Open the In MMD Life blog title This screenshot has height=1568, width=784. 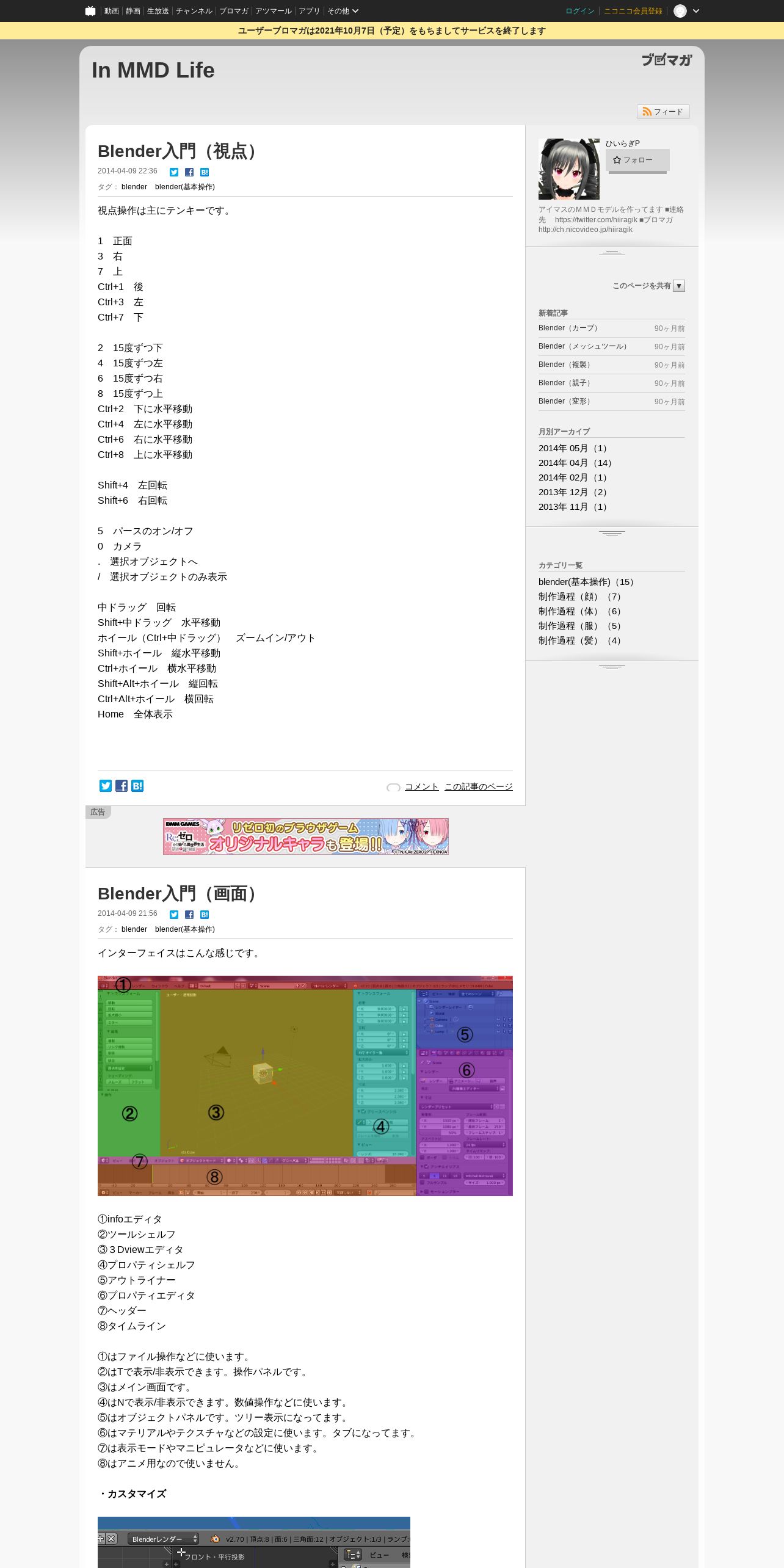point(153,70)
